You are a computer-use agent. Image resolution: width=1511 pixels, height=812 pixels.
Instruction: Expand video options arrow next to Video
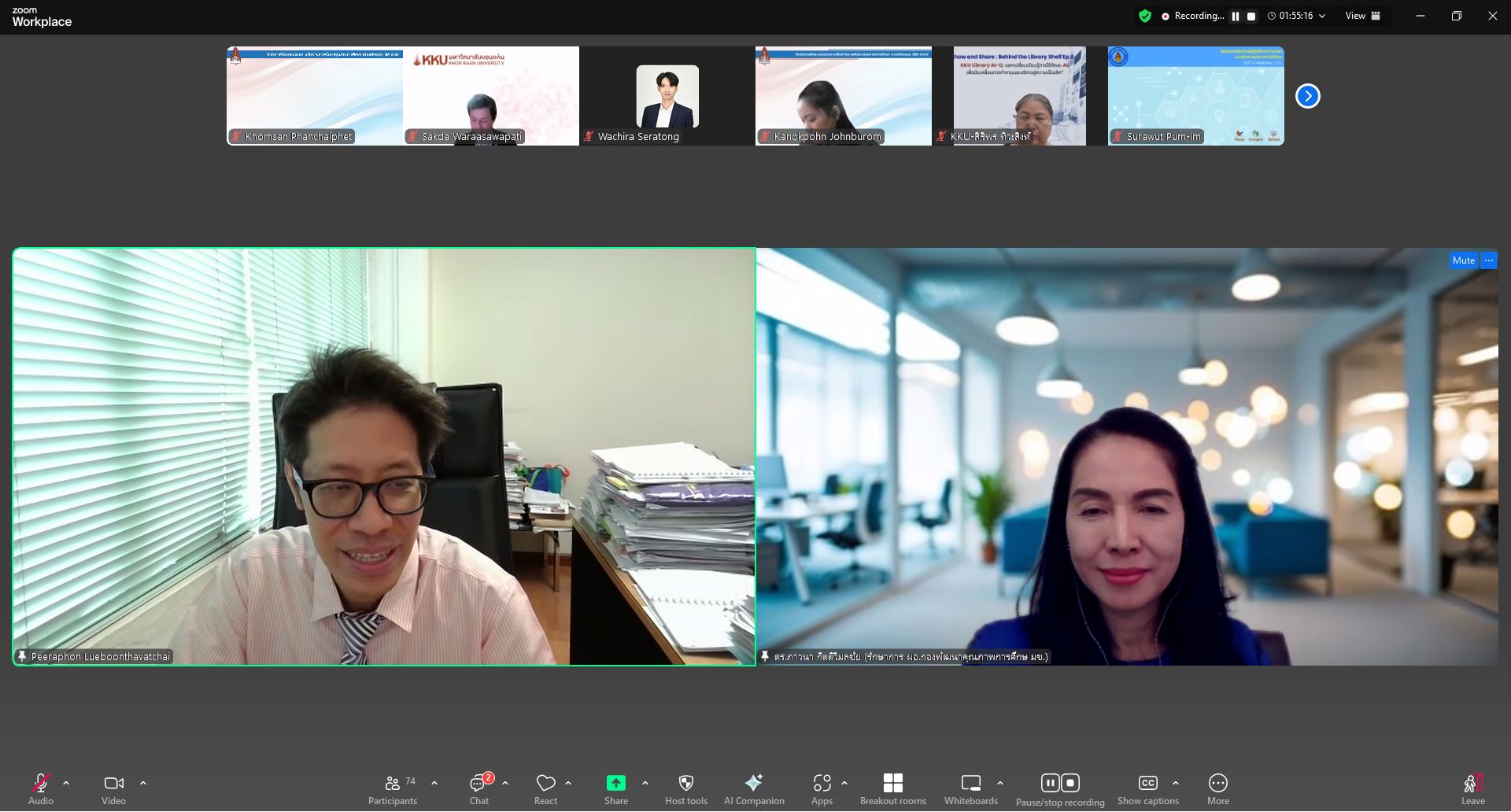(143, 783)
